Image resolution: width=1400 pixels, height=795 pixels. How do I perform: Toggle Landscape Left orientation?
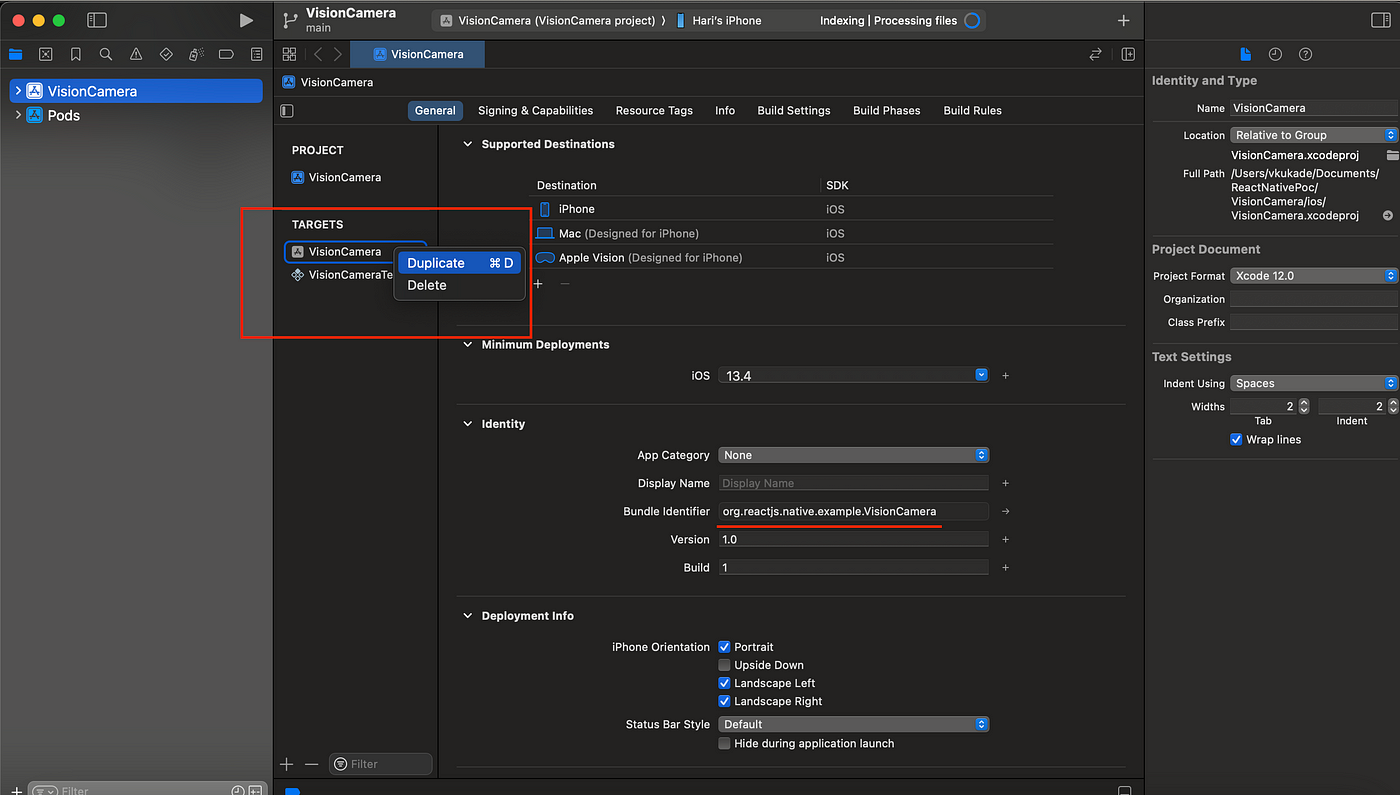pyautogui.click(x=725, y=683)
